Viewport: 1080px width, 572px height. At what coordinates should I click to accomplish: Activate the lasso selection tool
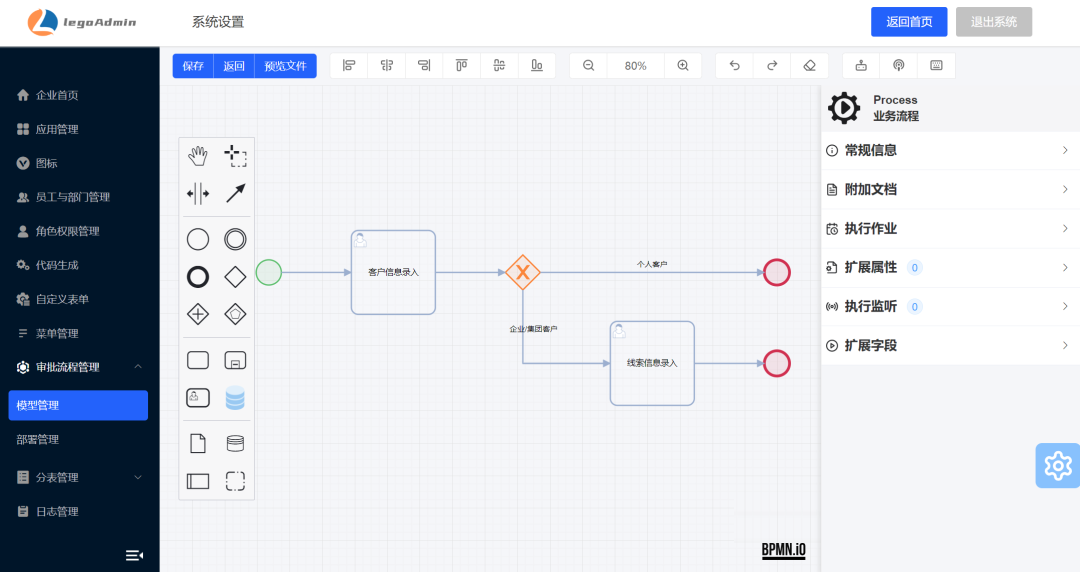235,156
